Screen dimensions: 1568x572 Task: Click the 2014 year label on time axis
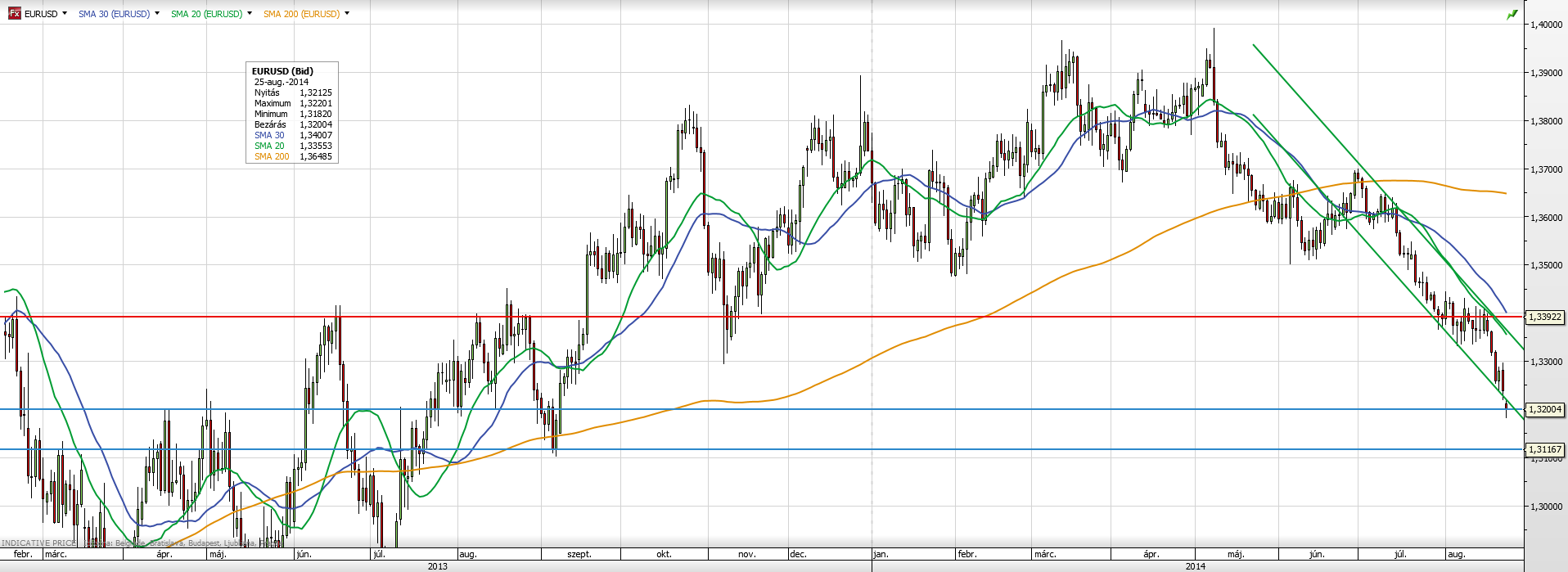pos(1196,565)
